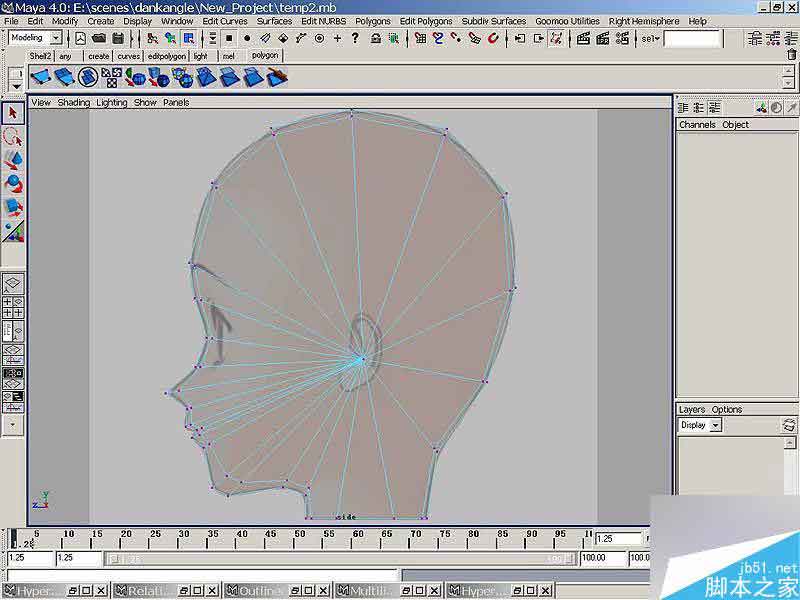Open the Display dropdown in Layers panel
This screenshot has height=600, width=800.
click(x=716, y=425)
